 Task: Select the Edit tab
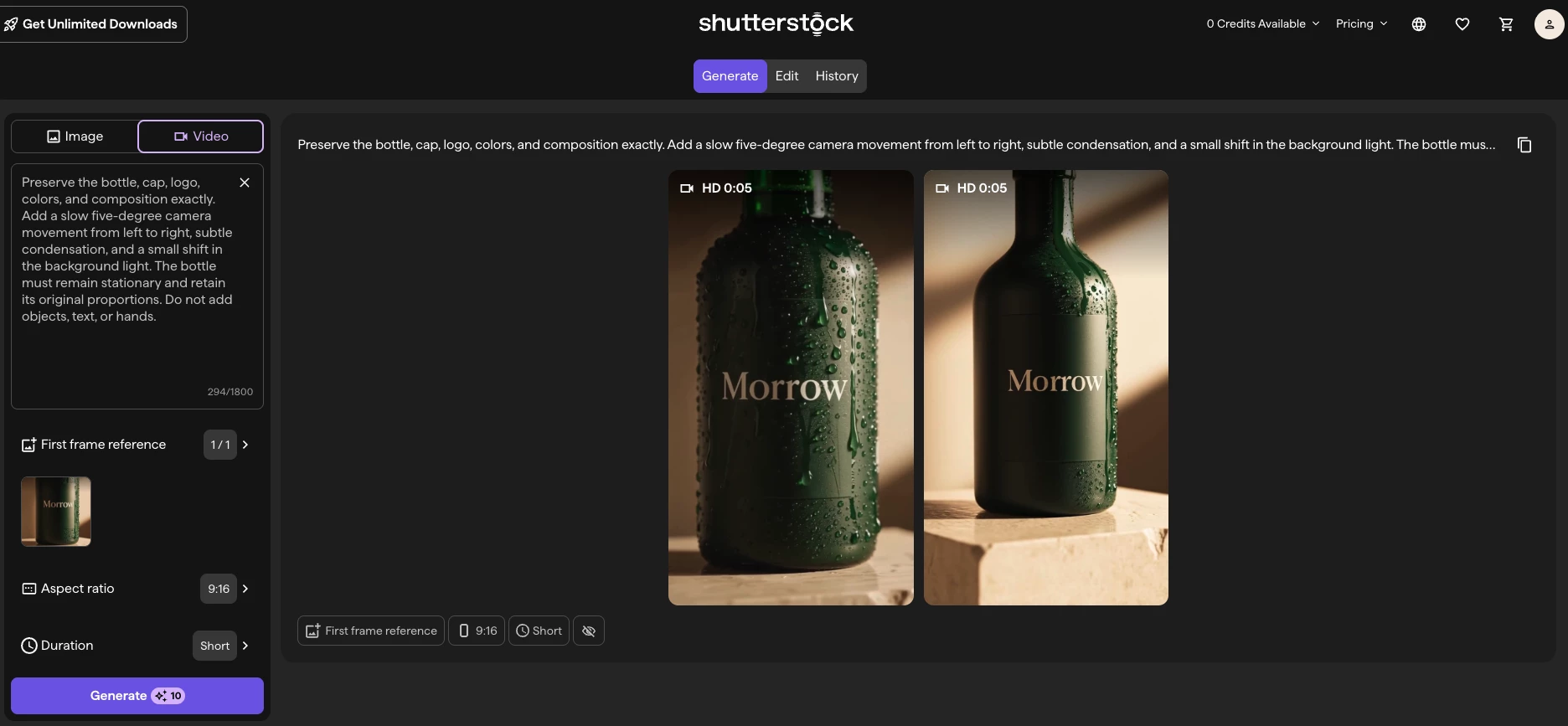pyautogui.click(x=787, y=76)
